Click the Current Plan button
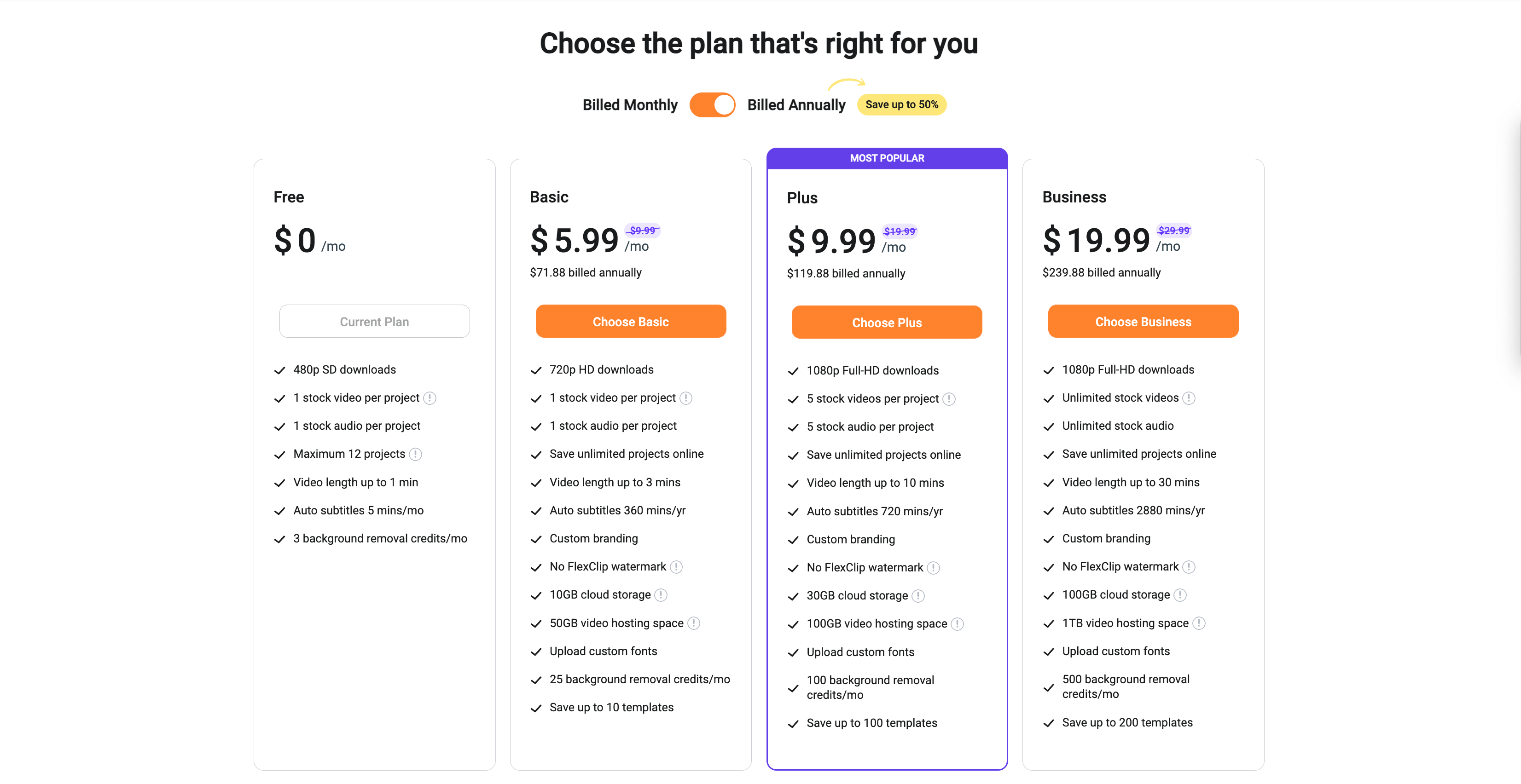Screen dimensions: 1521x784 coord(374,322)
